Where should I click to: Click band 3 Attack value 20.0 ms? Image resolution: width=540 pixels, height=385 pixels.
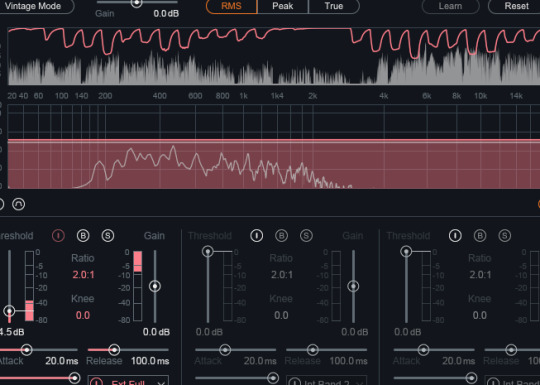pos(458,361)
